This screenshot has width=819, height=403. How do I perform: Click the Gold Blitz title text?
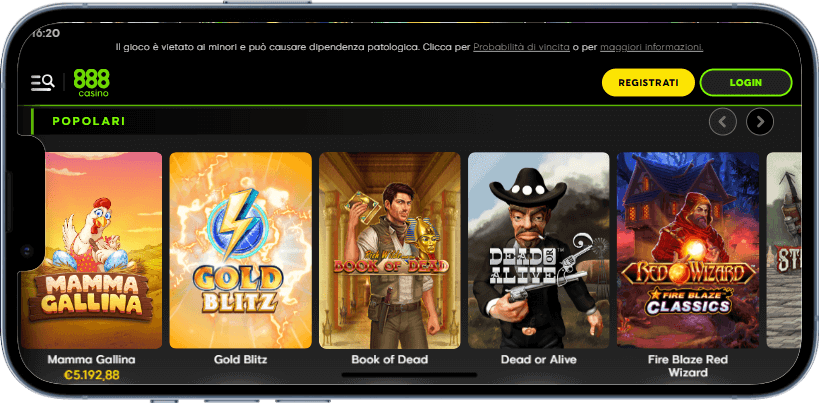tap(241, 360)
